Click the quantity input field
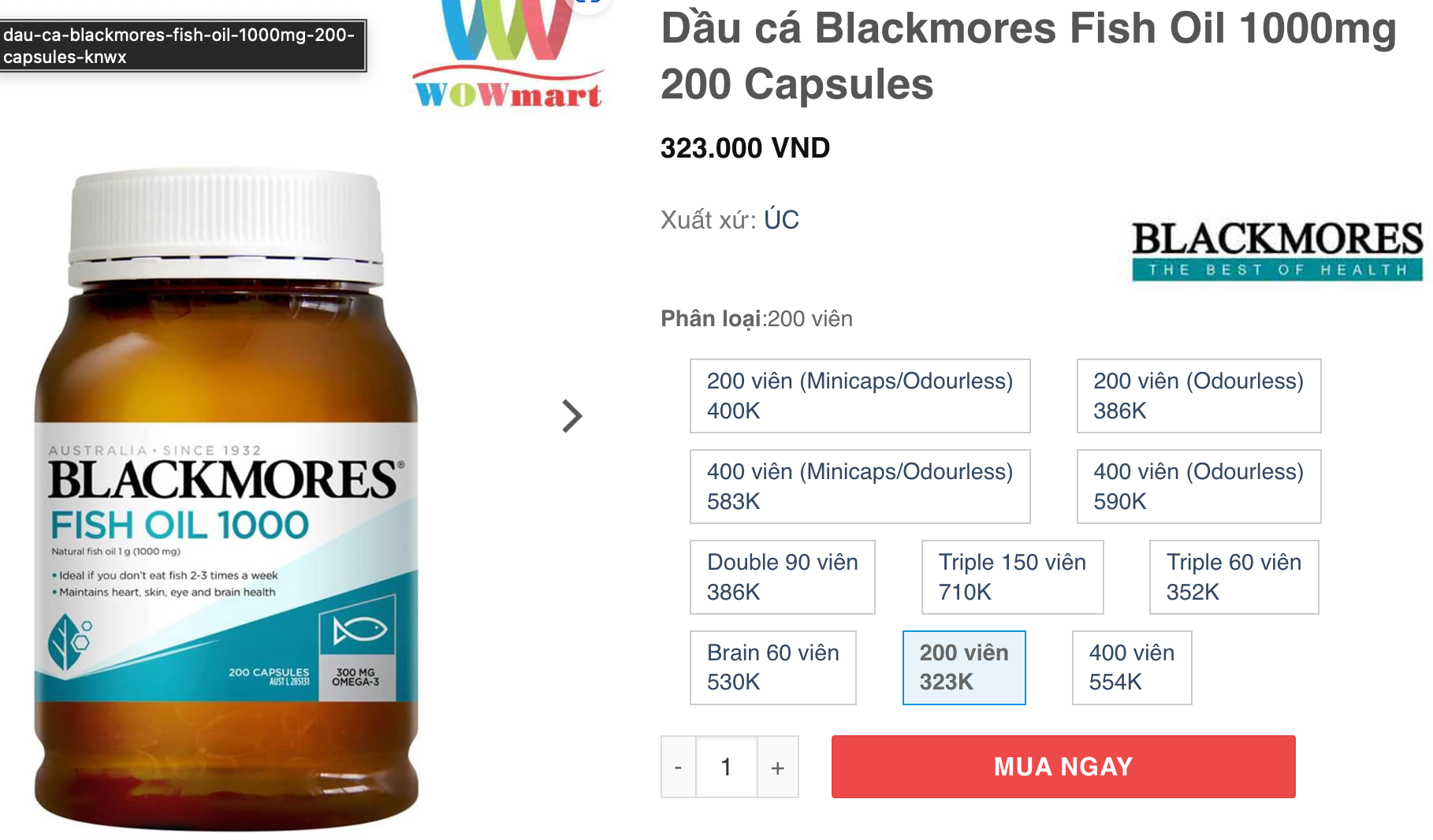 (x=727, y=767)
